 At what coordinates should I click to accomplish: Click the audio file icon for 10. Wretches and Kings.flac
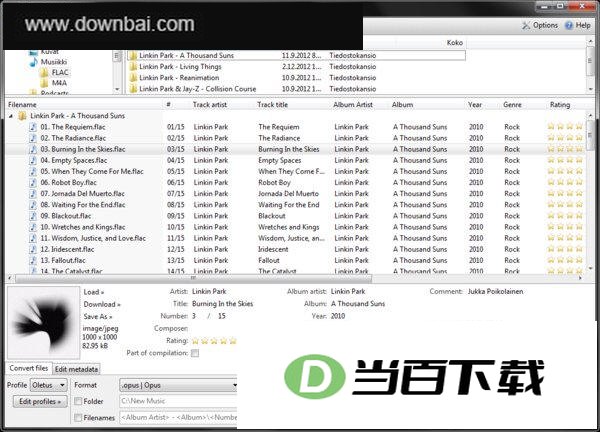(34, 227)
